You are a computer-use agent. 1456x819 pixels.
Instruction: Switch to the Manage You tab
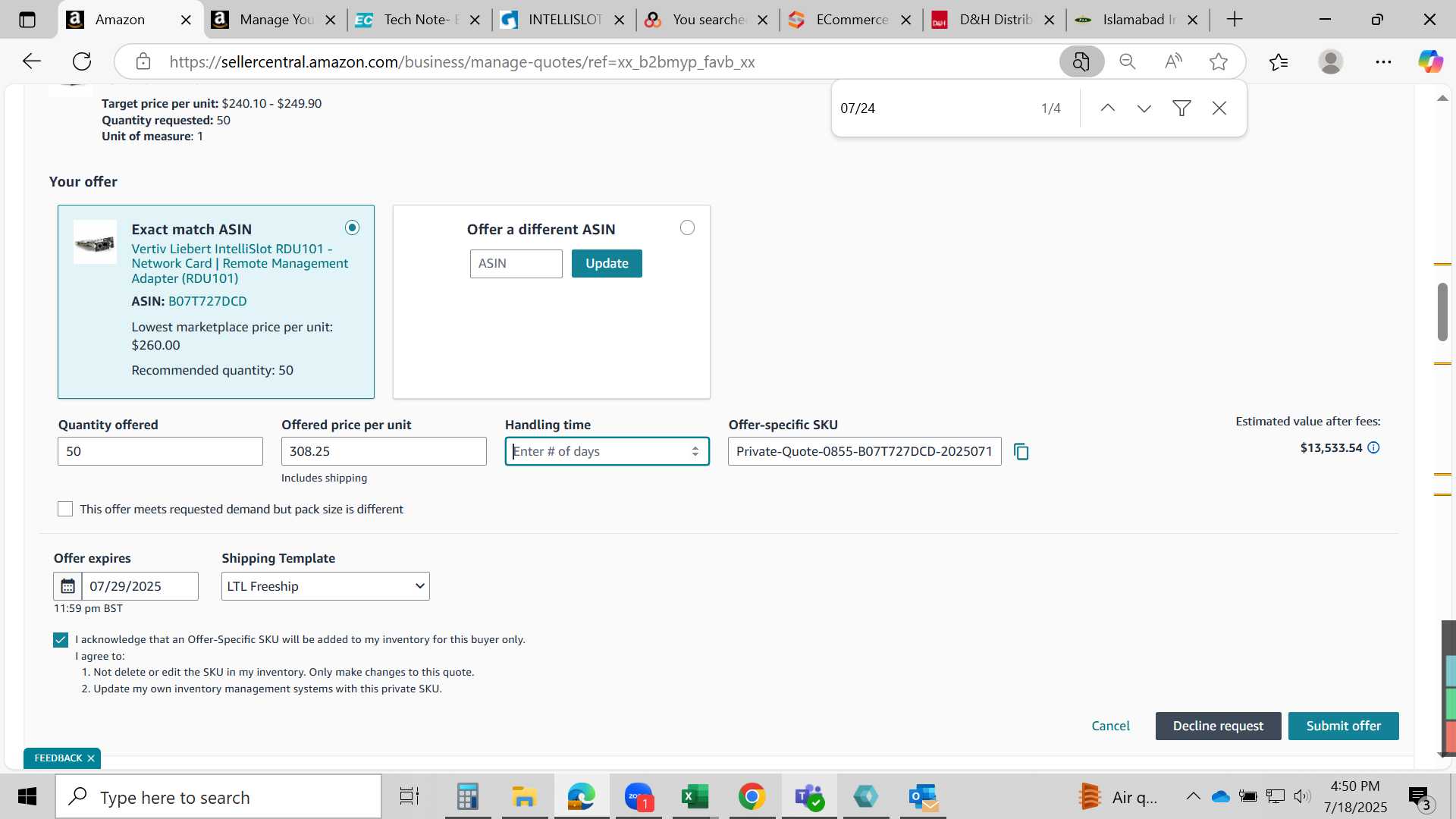click(276, 20)
